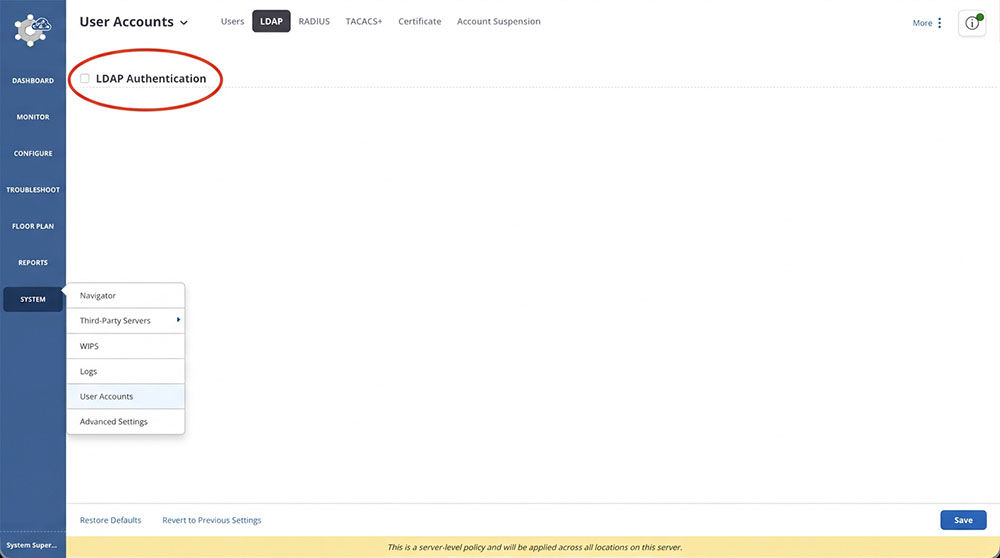Open Dashboard in the sidebar
Viewport: 1000px width, 558px height.
33,81
